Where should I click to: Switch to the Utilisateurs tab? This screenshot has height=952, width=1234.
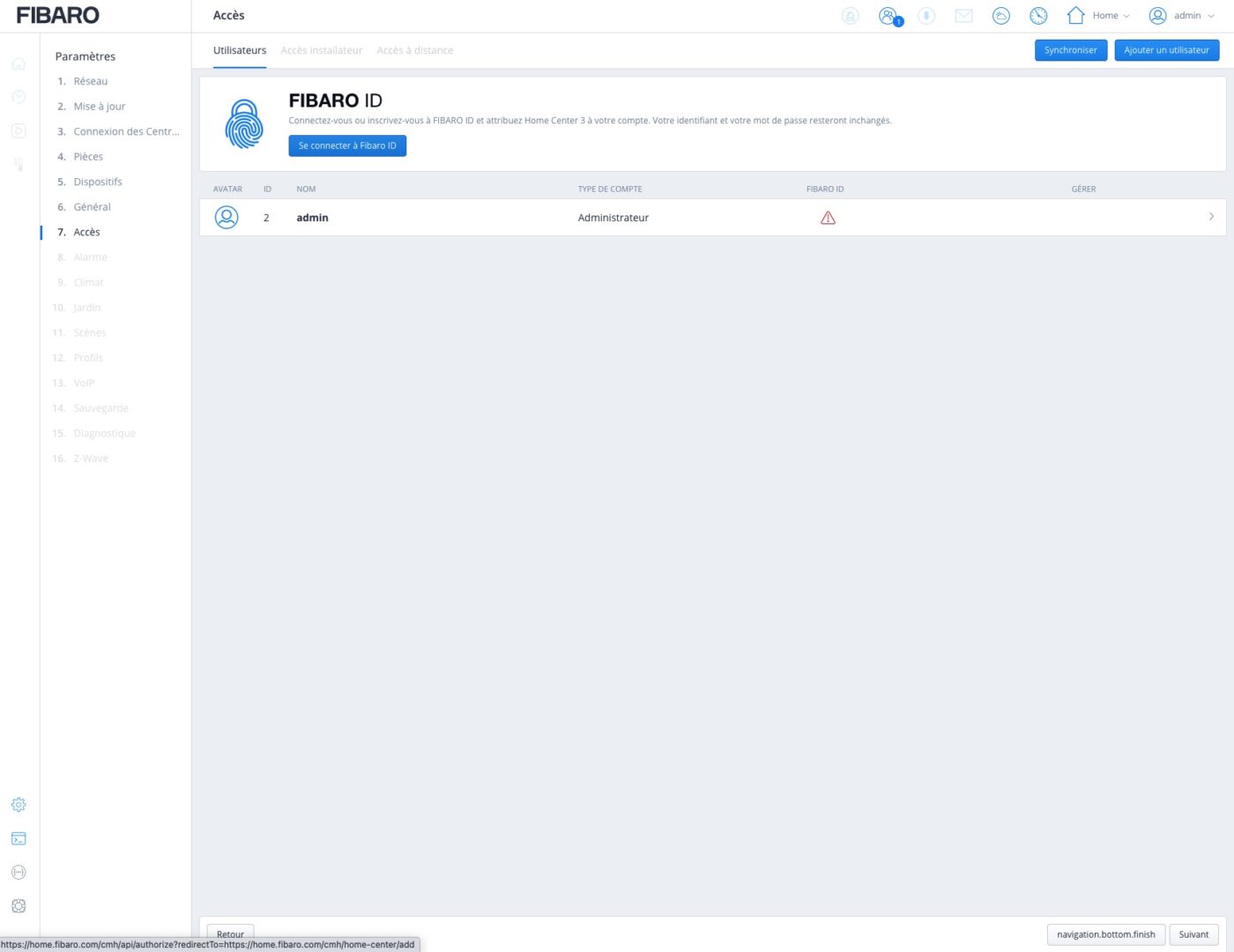coord(240,50)
